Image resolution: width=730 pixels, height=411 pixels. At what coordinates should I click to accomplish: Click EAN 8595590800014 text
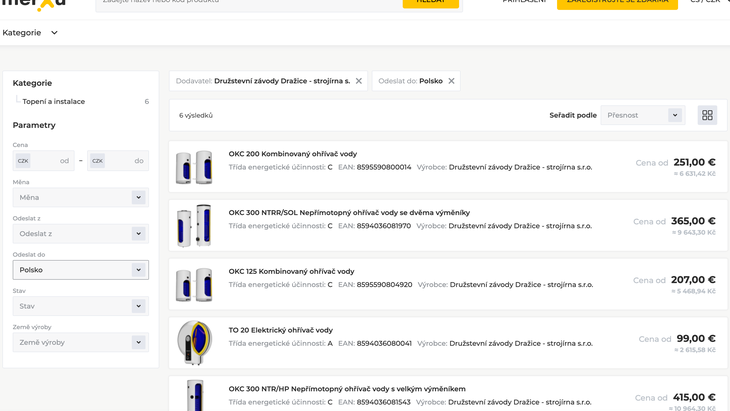click(384, 167)
